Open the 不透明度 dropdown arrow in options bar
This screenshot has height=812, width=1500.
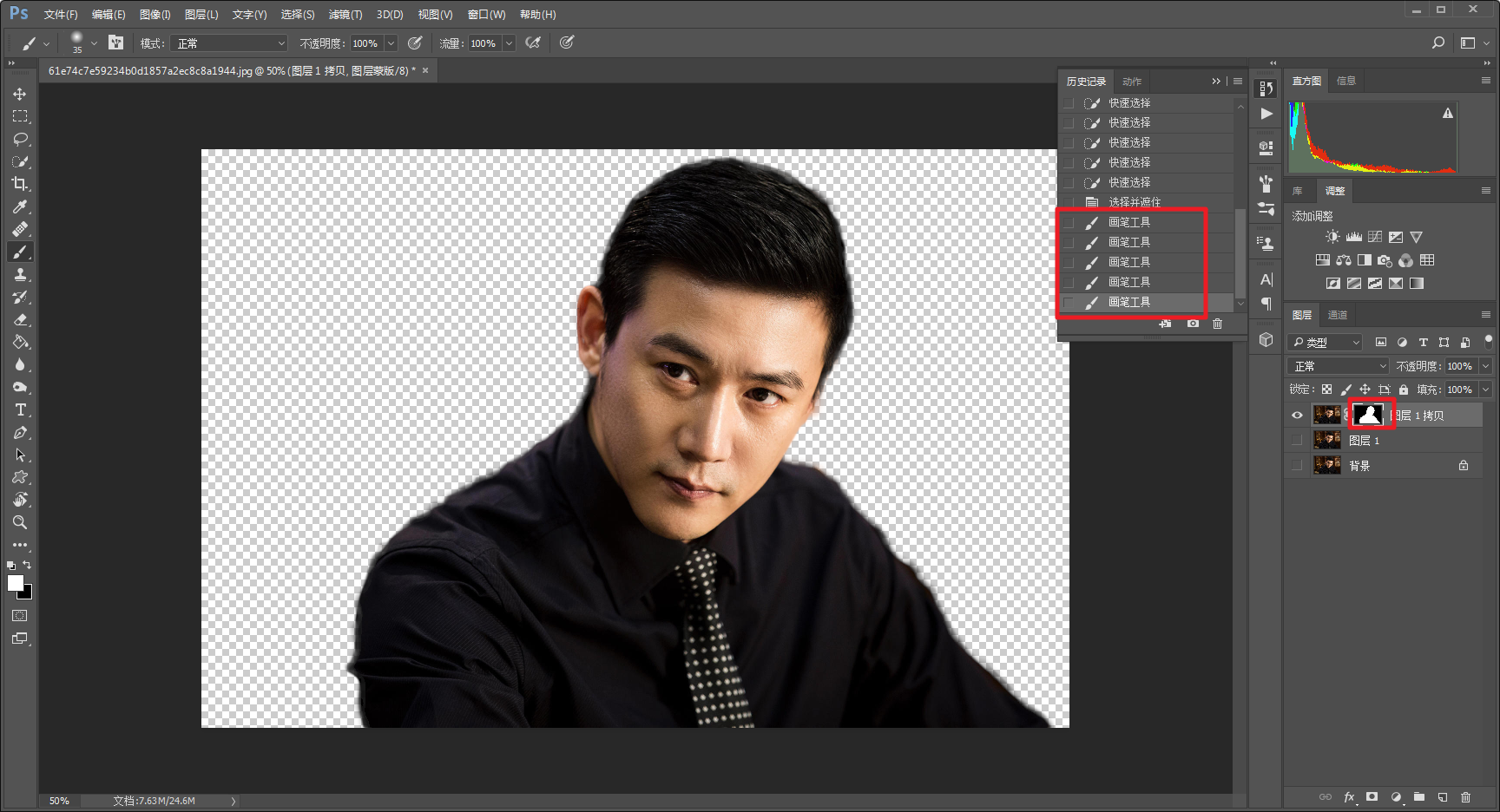coord(391,43)
